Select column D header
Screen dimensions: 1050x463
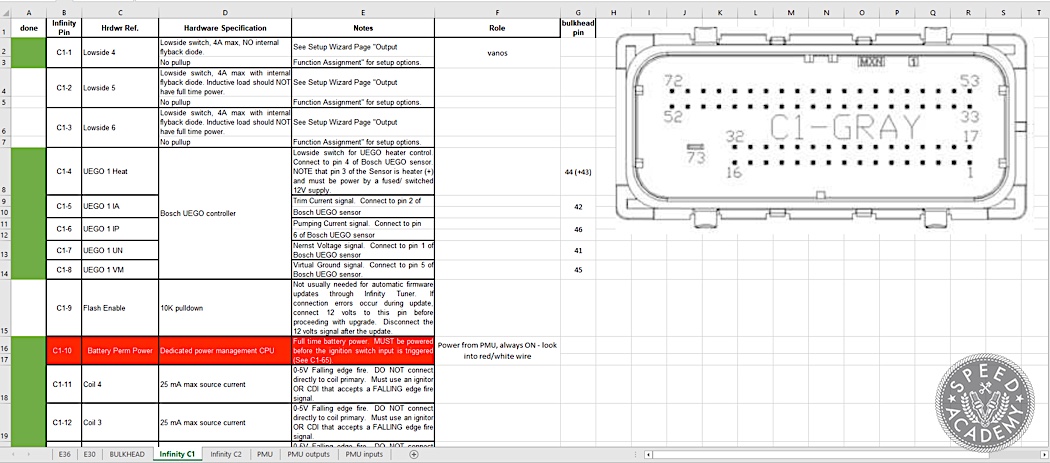click(225, 13)
